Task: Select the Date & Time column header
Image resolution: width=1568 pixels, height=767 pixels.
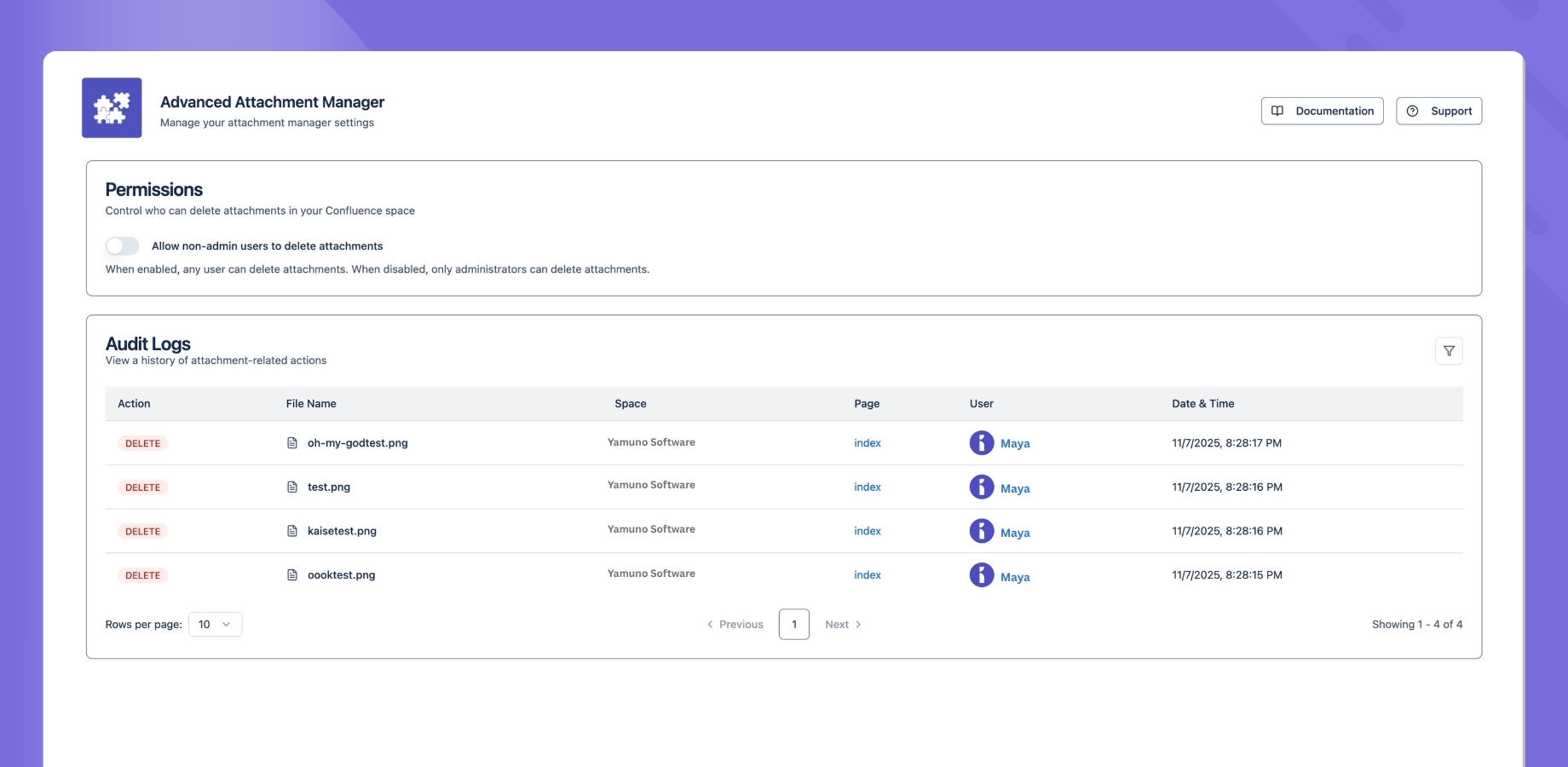Action: (x=1202, y=403)
